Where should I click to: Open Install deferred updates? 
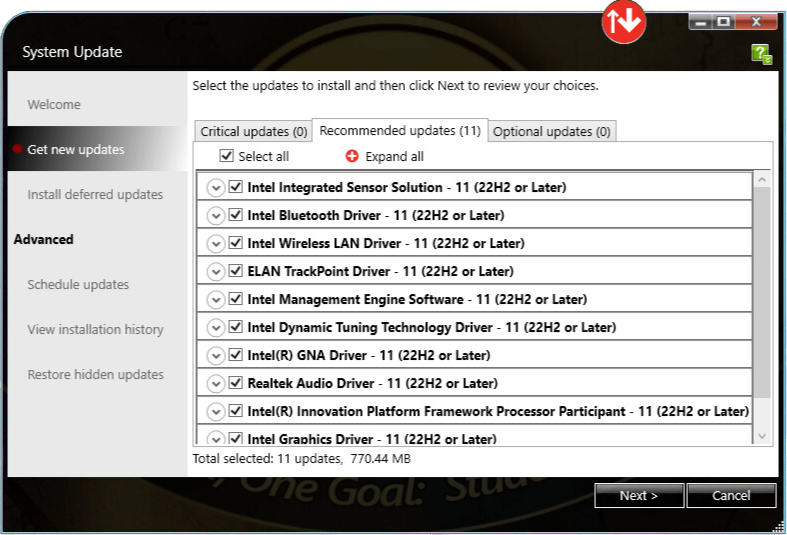click(x=95, y=194)
